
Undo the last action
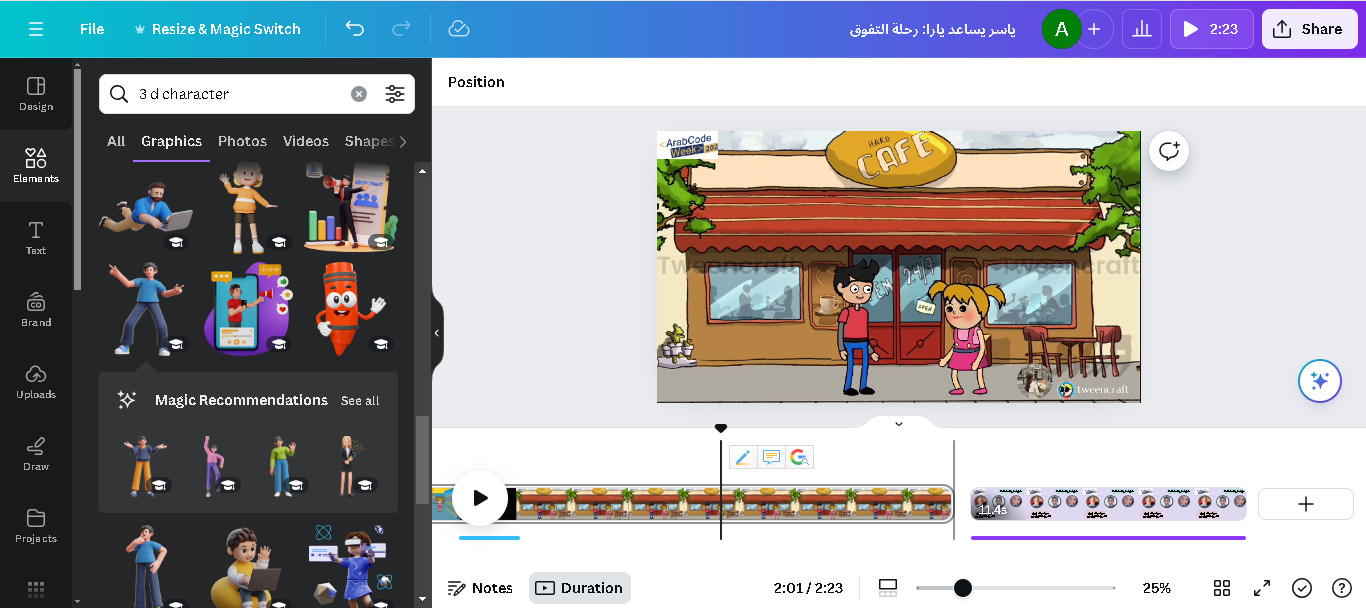click(355, 29)
